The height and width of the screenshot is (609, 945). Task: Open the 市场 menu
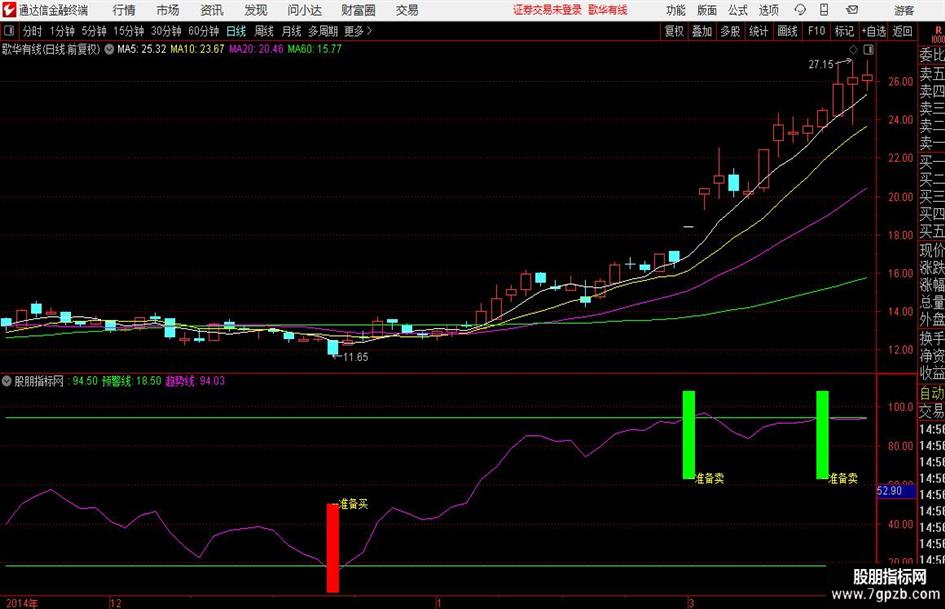tap(168, 10)
